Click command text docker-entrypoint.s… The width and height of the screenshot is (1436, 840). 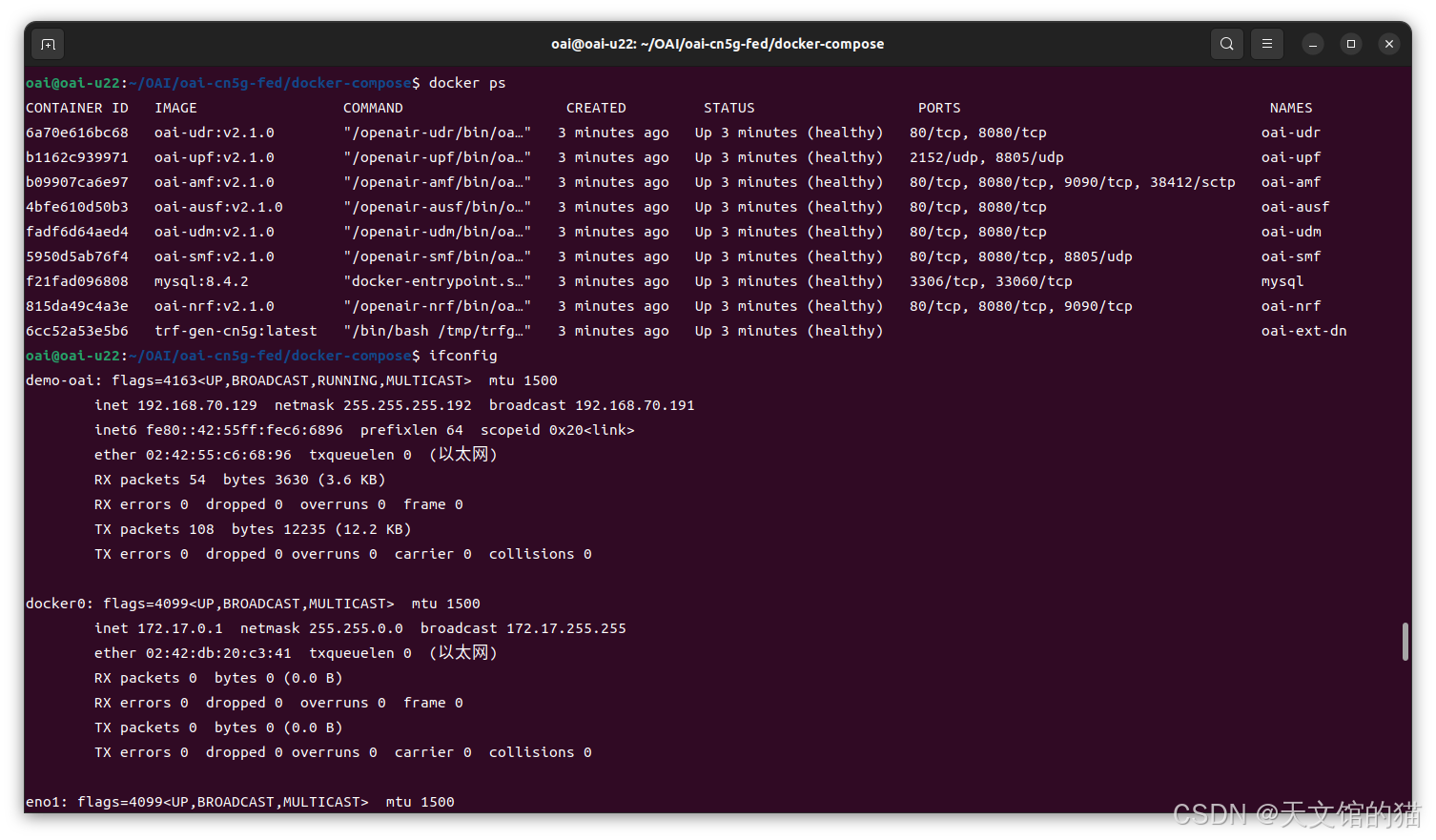437,281
